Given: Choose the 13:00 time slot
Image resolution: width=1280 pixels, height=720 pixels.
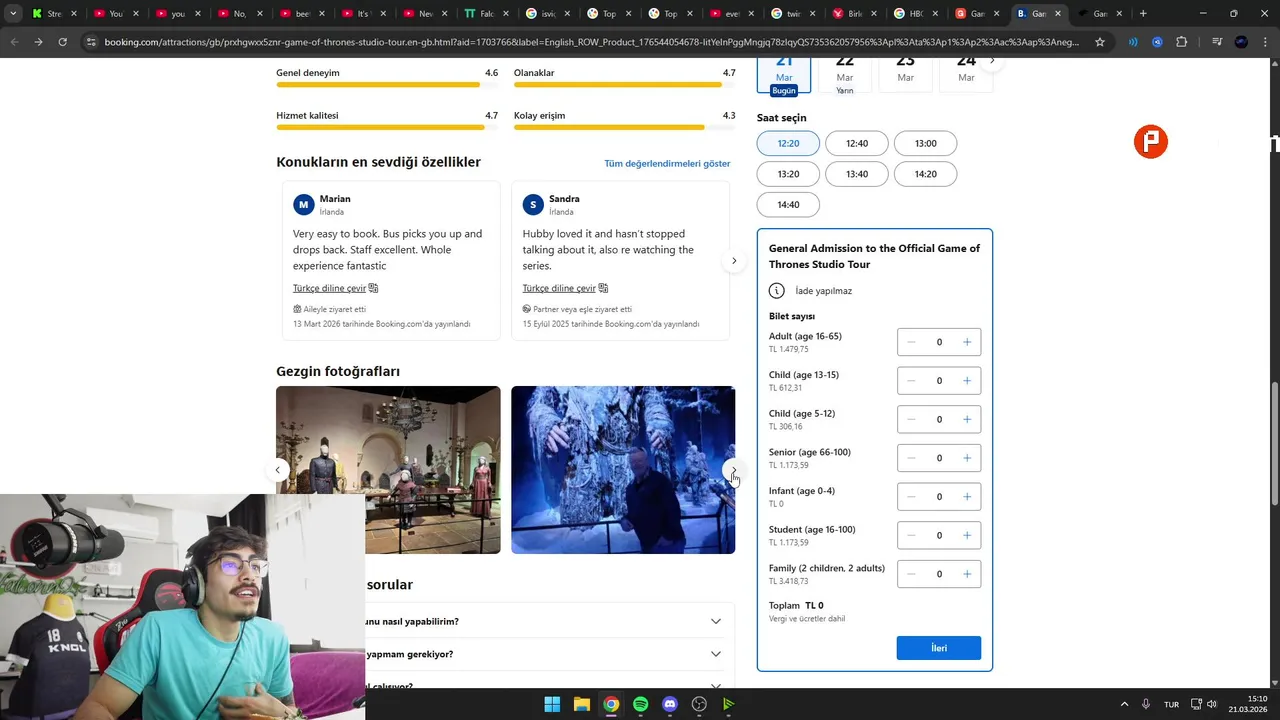Looking at the screenshot, I should (925, 143).
